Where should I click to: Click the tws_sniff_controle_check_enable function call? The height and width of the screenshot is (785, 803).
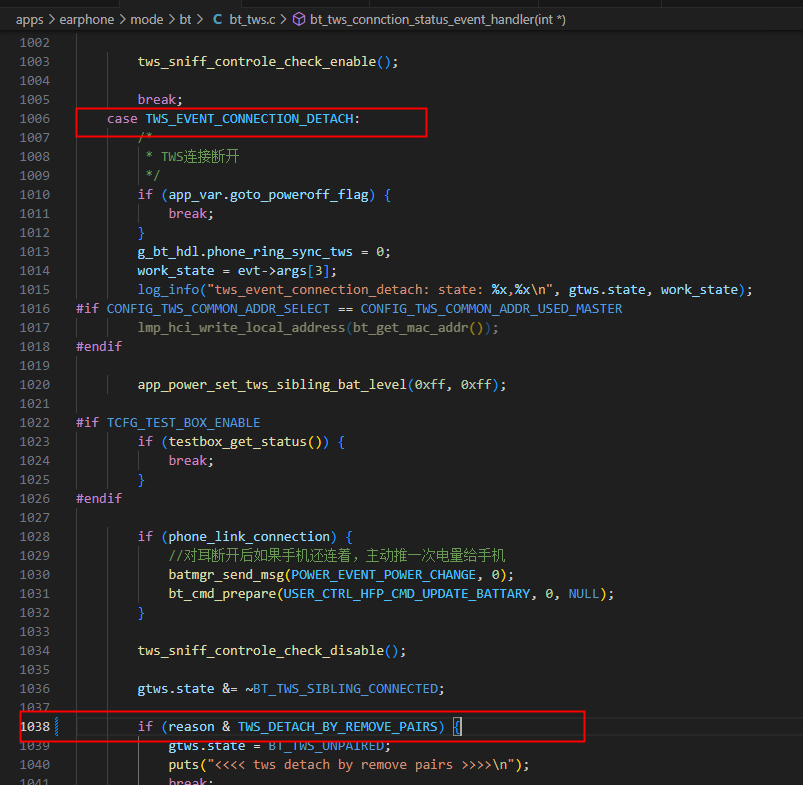tap(257, 62)
